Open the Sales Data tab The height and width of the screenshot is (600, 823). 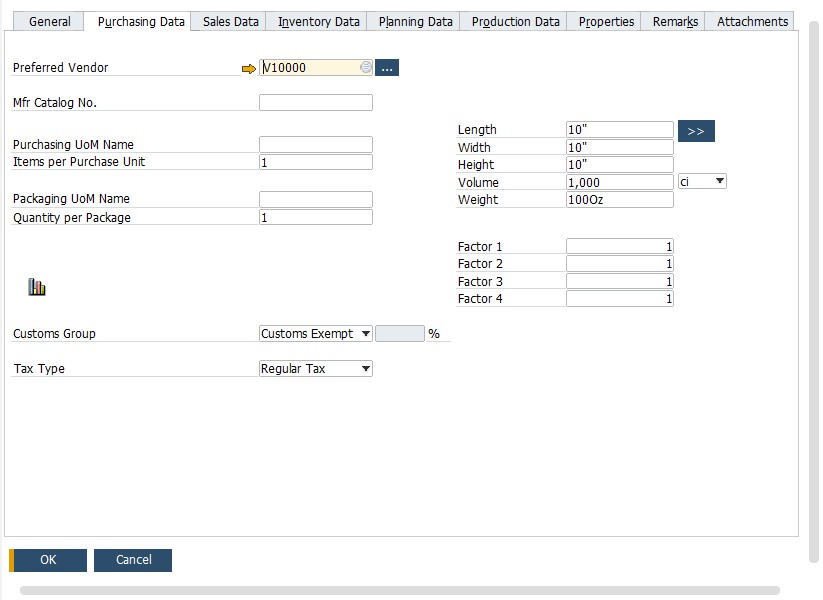point(230,21)
